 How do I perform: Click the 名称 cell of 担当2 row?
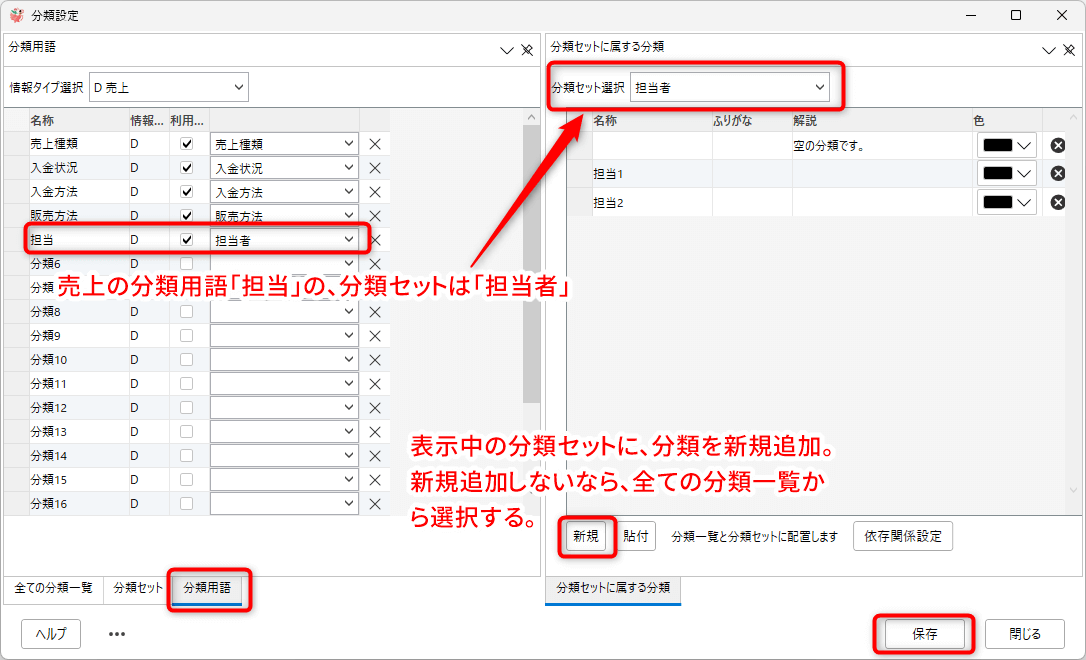[650, 202]
